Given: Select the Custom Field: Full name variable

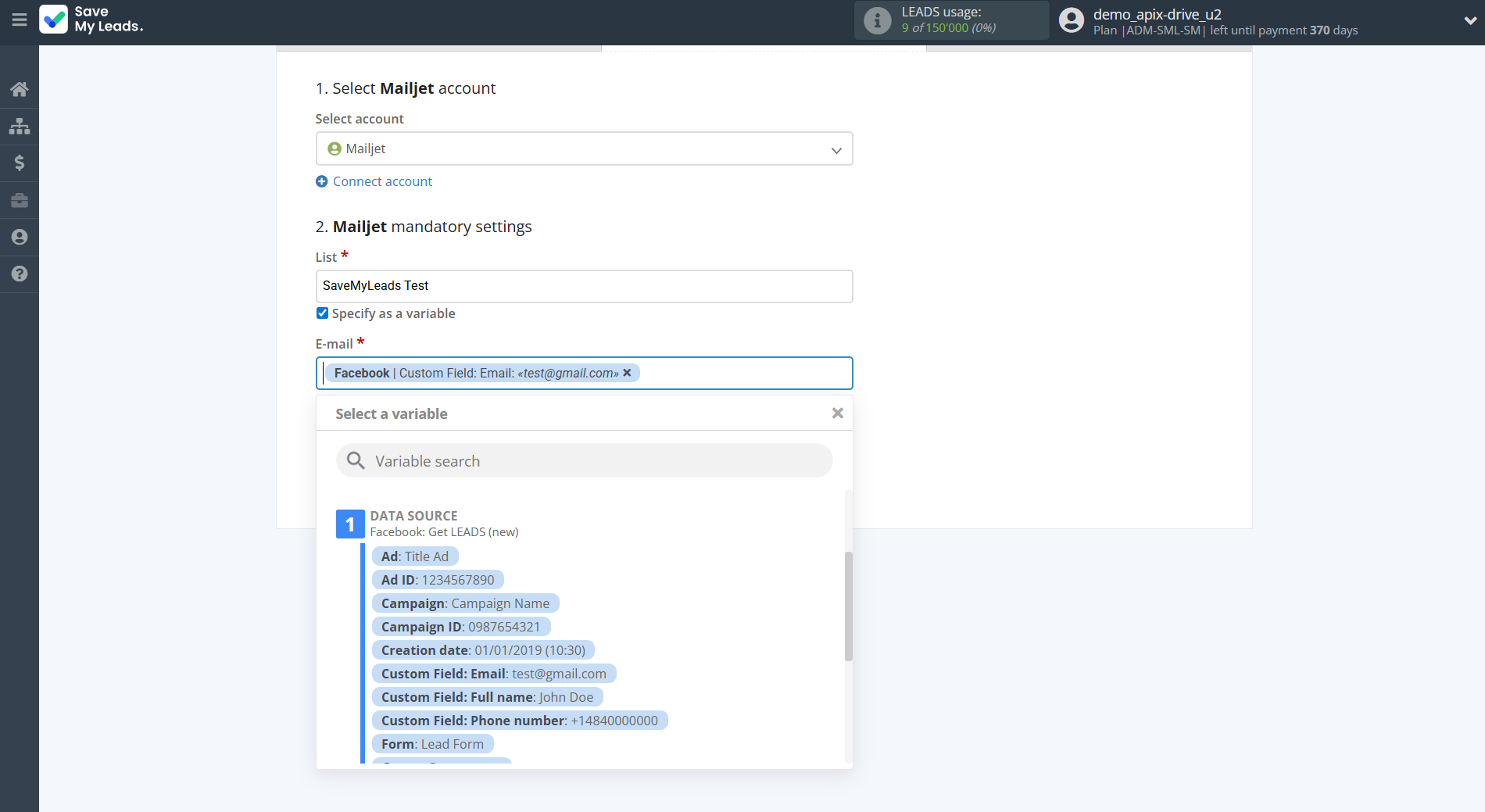Looking at the screenshot, I should coord(487,696).
